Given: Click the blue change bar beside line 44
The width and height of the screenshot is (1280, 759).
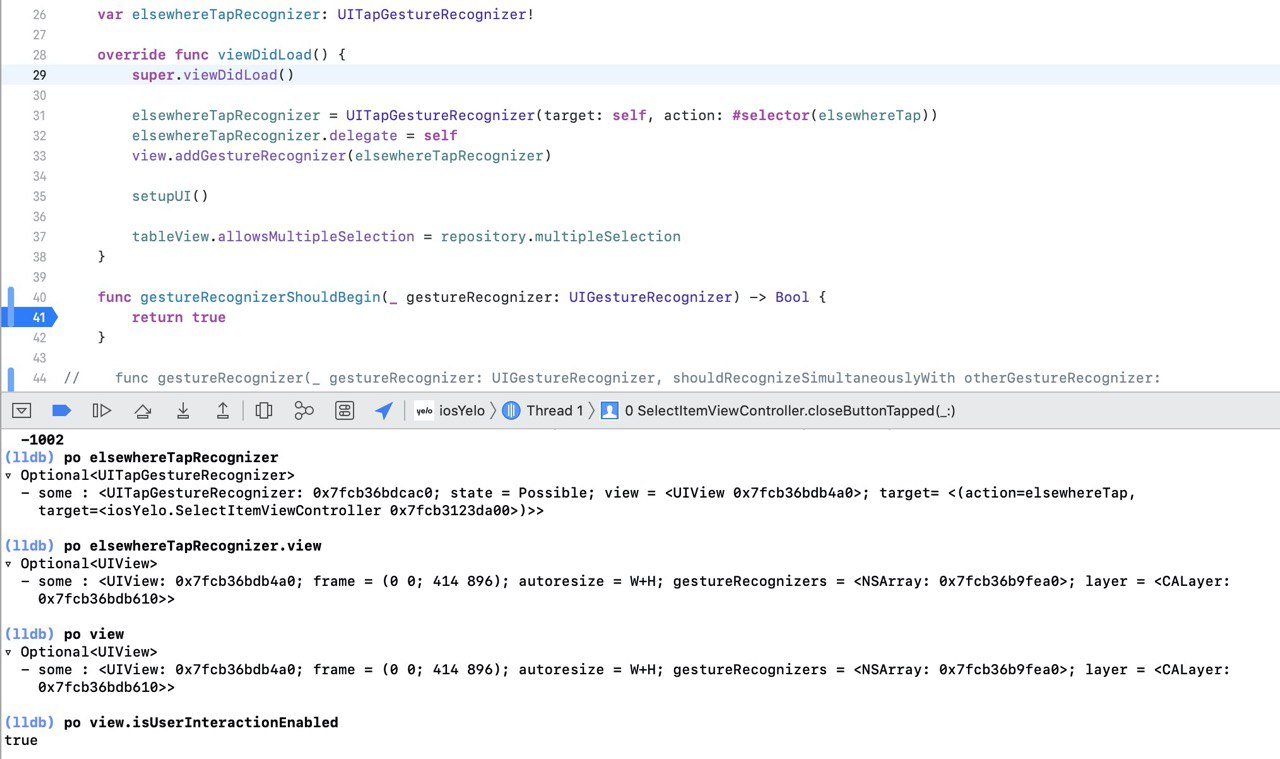Looking at the screenshot, I should click(11, 378).
